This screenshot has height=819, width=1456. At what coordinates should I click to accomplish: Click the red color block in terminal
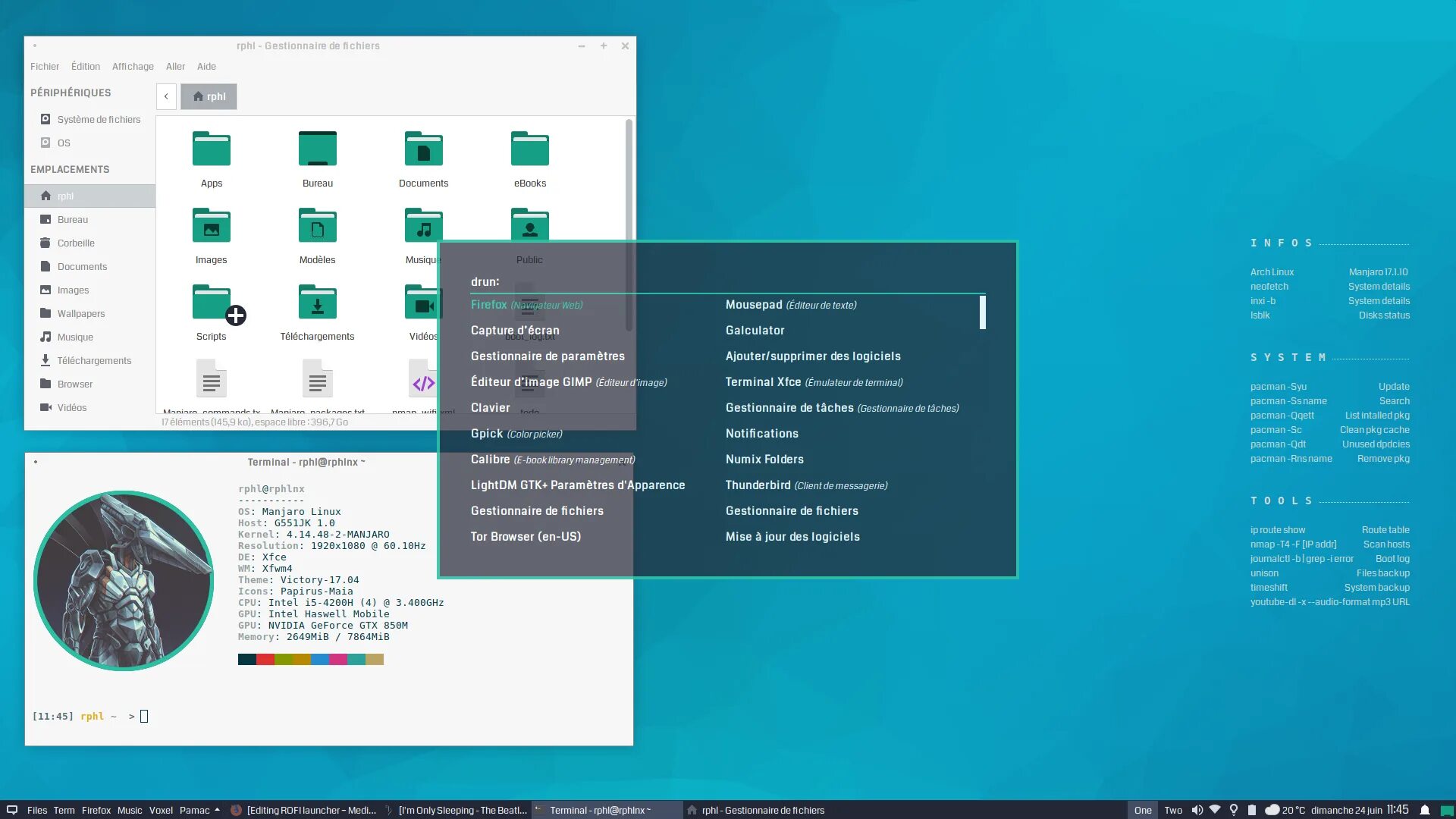point(265,660)
